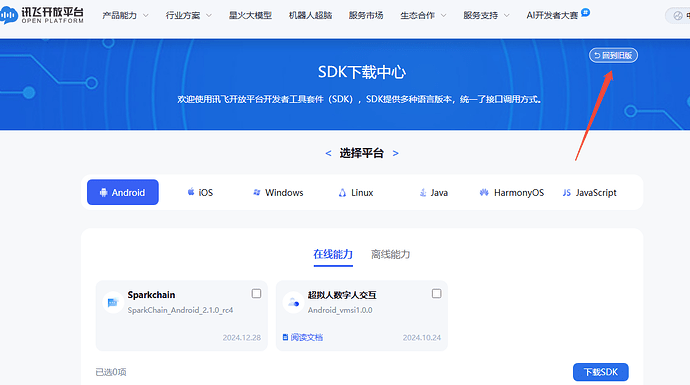690x385 pixels.
Task: Click the Linux penguin icon
Action: pyautogui.click(x=342, y=192)
